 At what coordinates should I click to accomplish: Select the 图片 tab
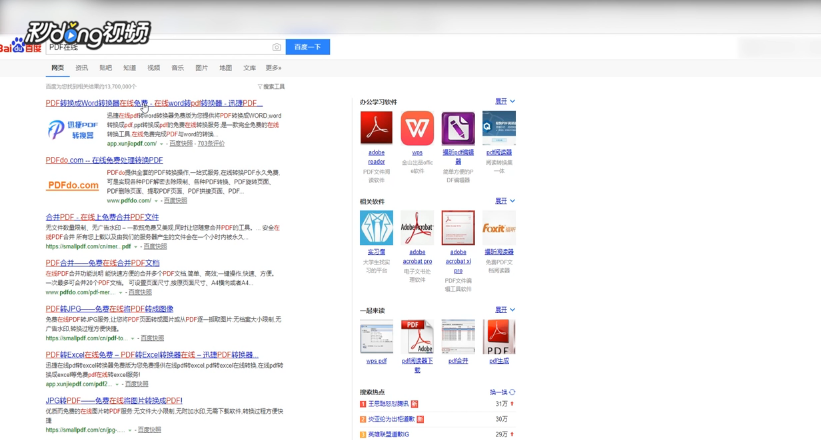coord(202,68)
